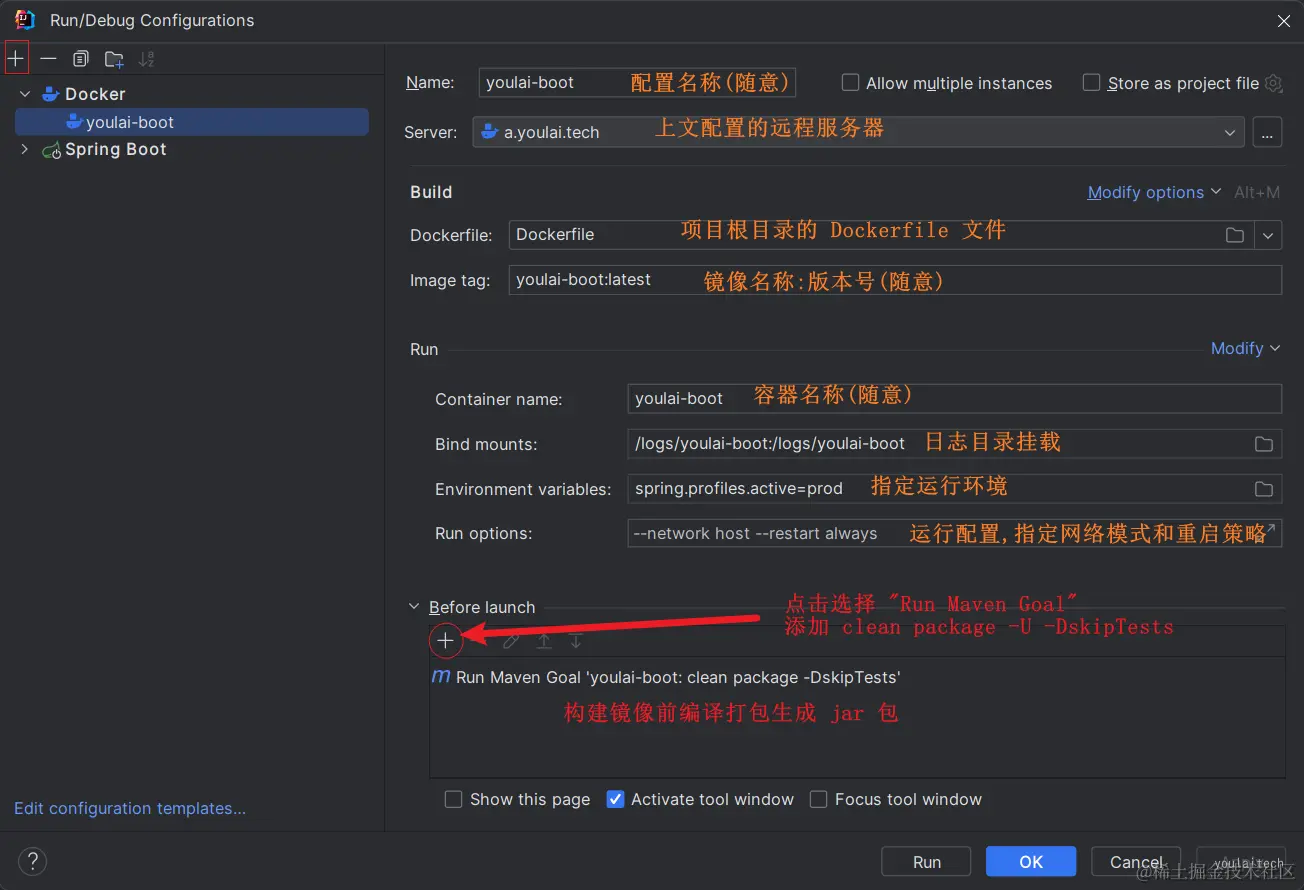Screen dimensions: 1304x890
Task: Create a new configuration folder
Action: pos(113,58)
